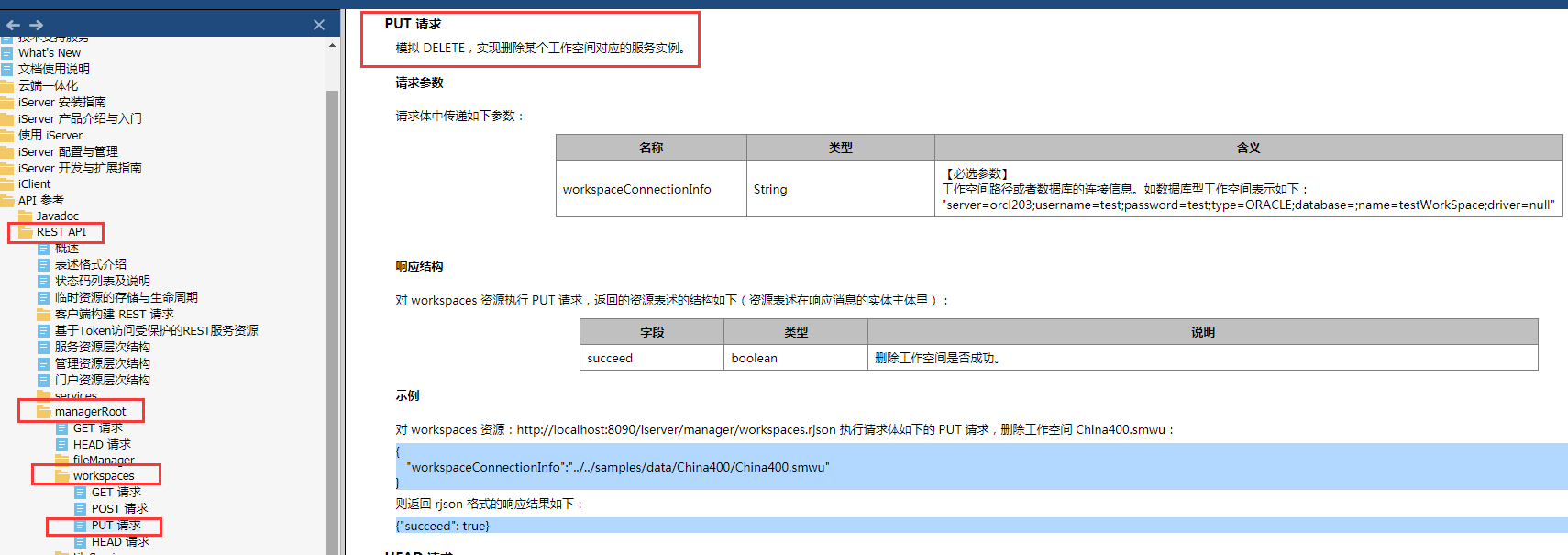Open workspaces HEAD 请求 page
The image size is (1568, 555).
pos(120,541)
